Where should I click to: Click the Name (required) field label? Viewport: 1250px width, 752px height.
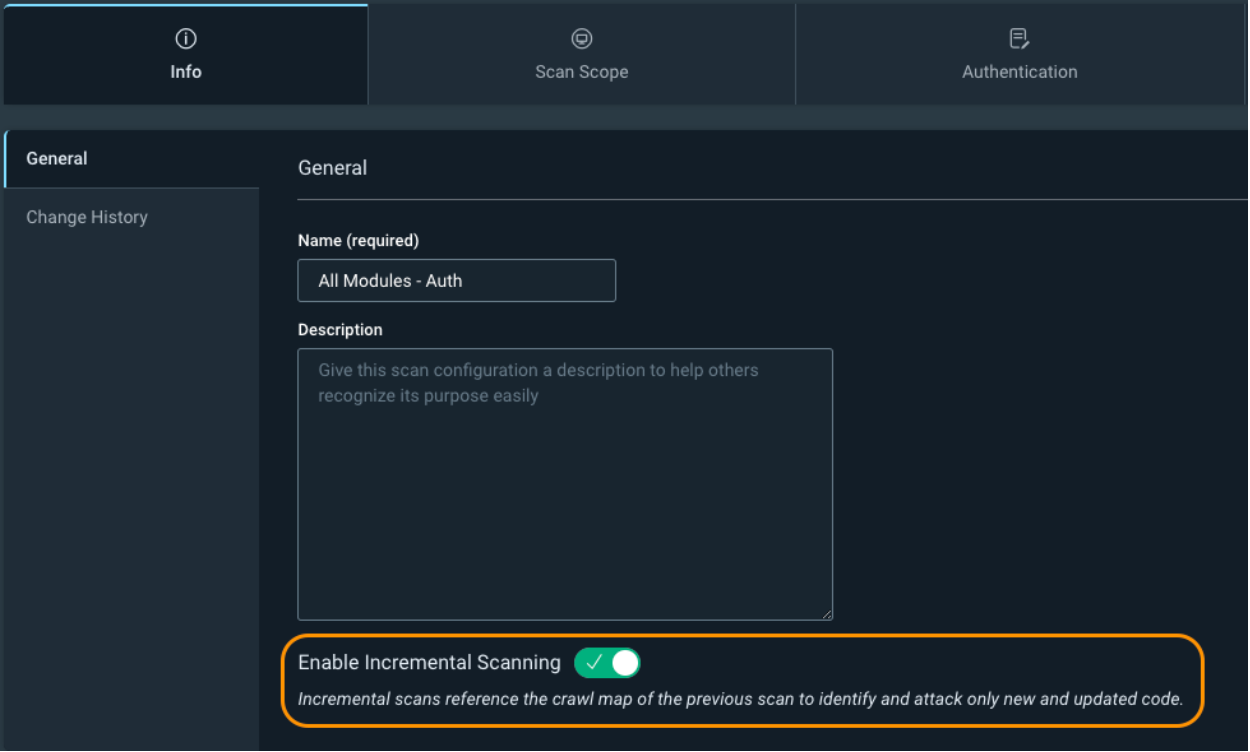[358, 241]
